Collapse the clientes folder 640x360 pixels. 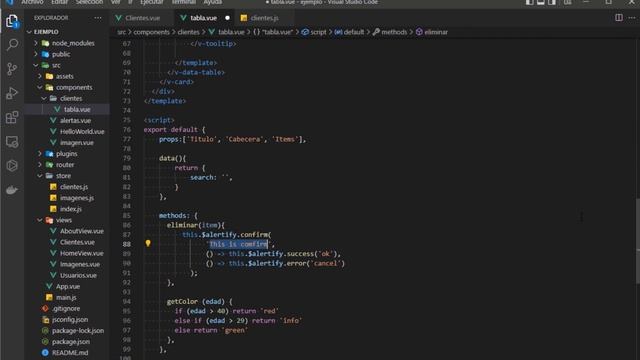tap(71, 98)
